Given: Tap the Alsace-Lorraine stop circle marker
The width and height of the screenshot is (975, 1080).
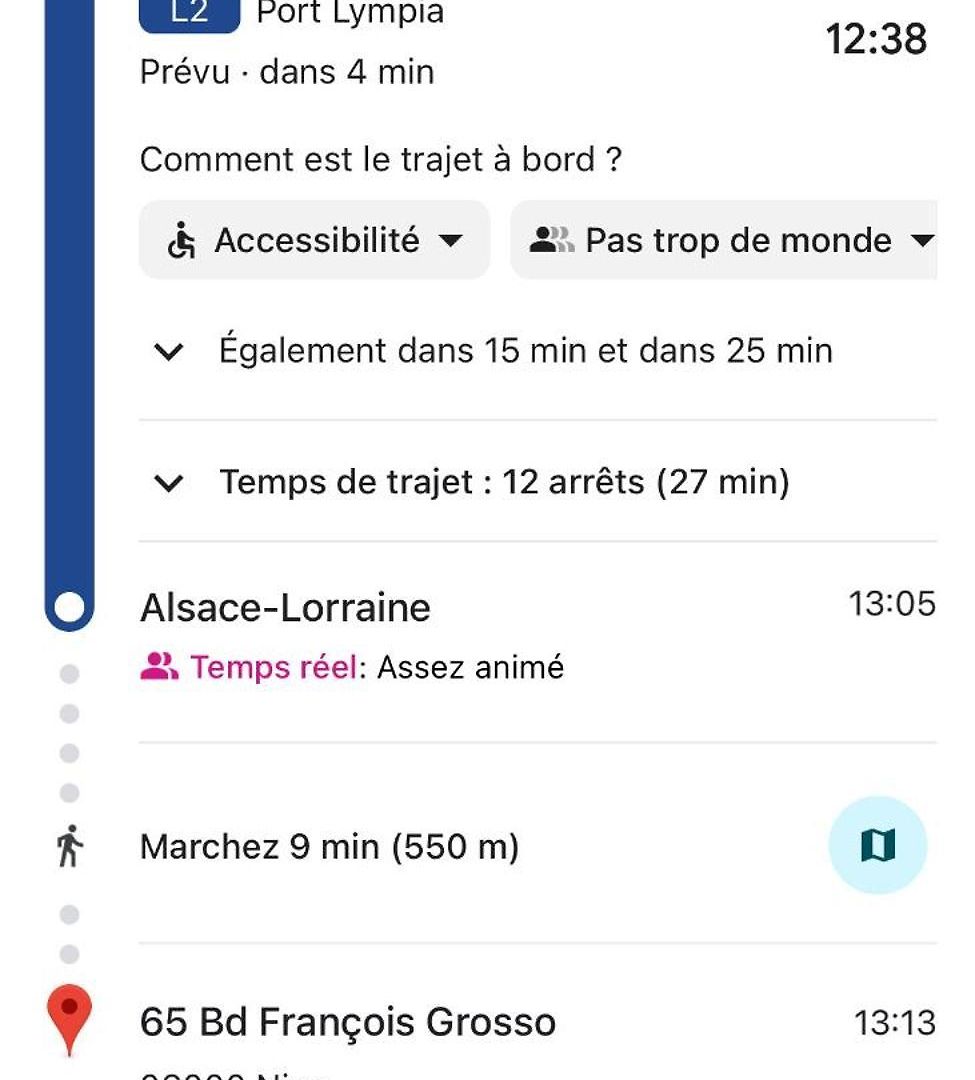Looking at the screenshot, I should point(69,608).
